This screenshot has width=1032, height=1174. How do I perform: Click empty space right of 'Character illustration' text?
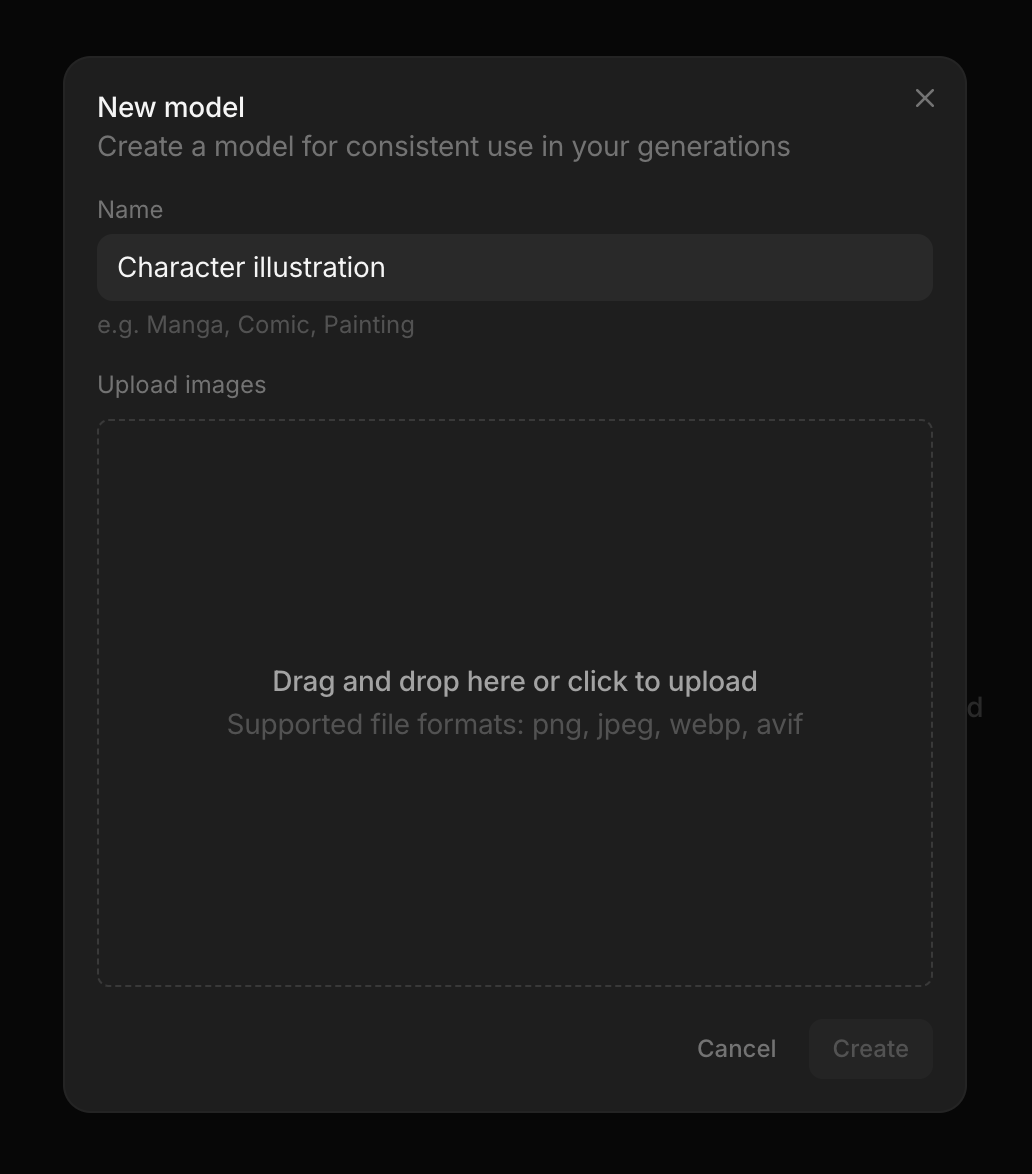tap(660, 268)
